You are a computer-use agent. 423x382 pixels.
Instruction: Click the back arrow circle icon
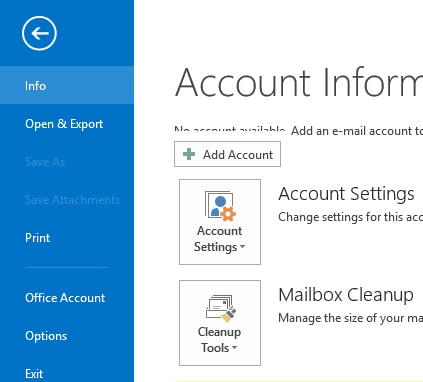click(39, 33)
